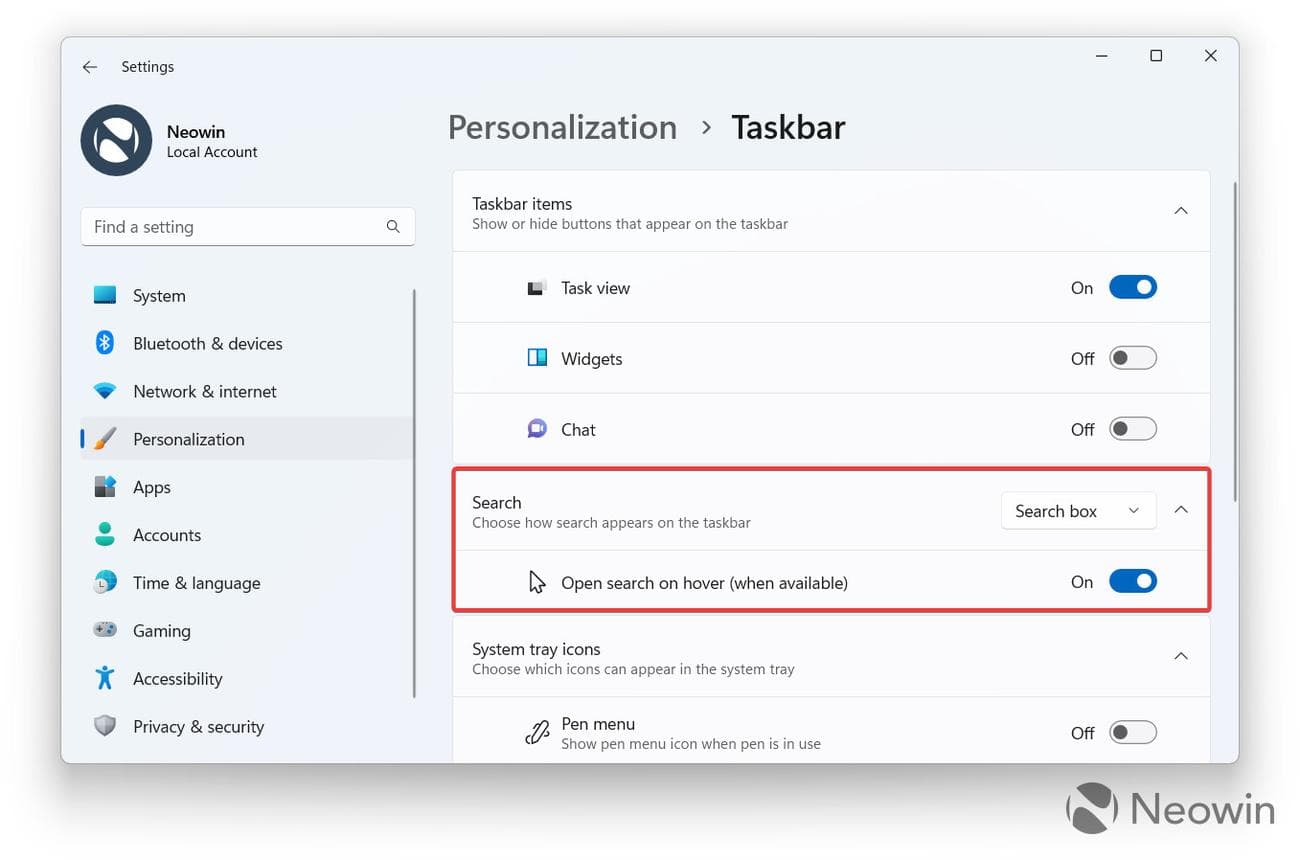Open Time & language settings
The height and width of the screenshot is (860, 1300).
point(196,583)
